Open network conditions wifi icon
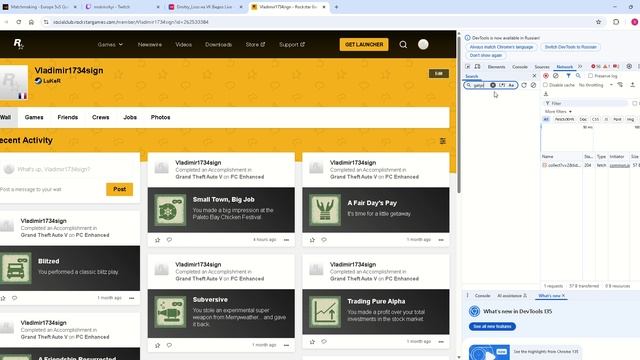Viewport: 640px width, 360px height. click(620, 85)
